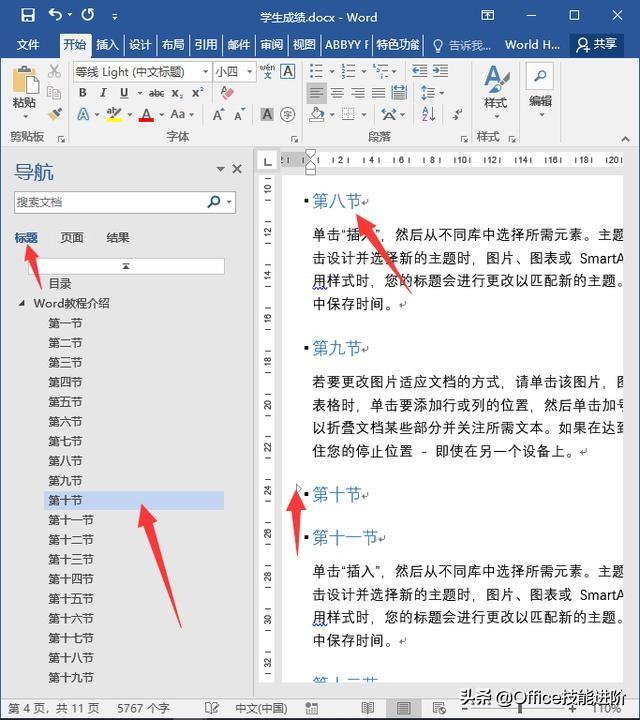The width and height of the screenshot is (640, 720).
Task: Click the Paste clipboard icon
Action: click(x=26, y=80)
